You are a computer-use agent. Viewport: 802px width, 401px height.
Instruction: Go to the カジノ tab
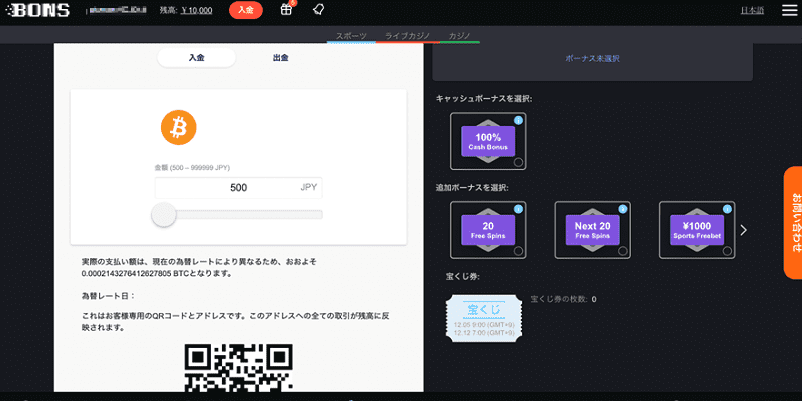click(459, 36)
